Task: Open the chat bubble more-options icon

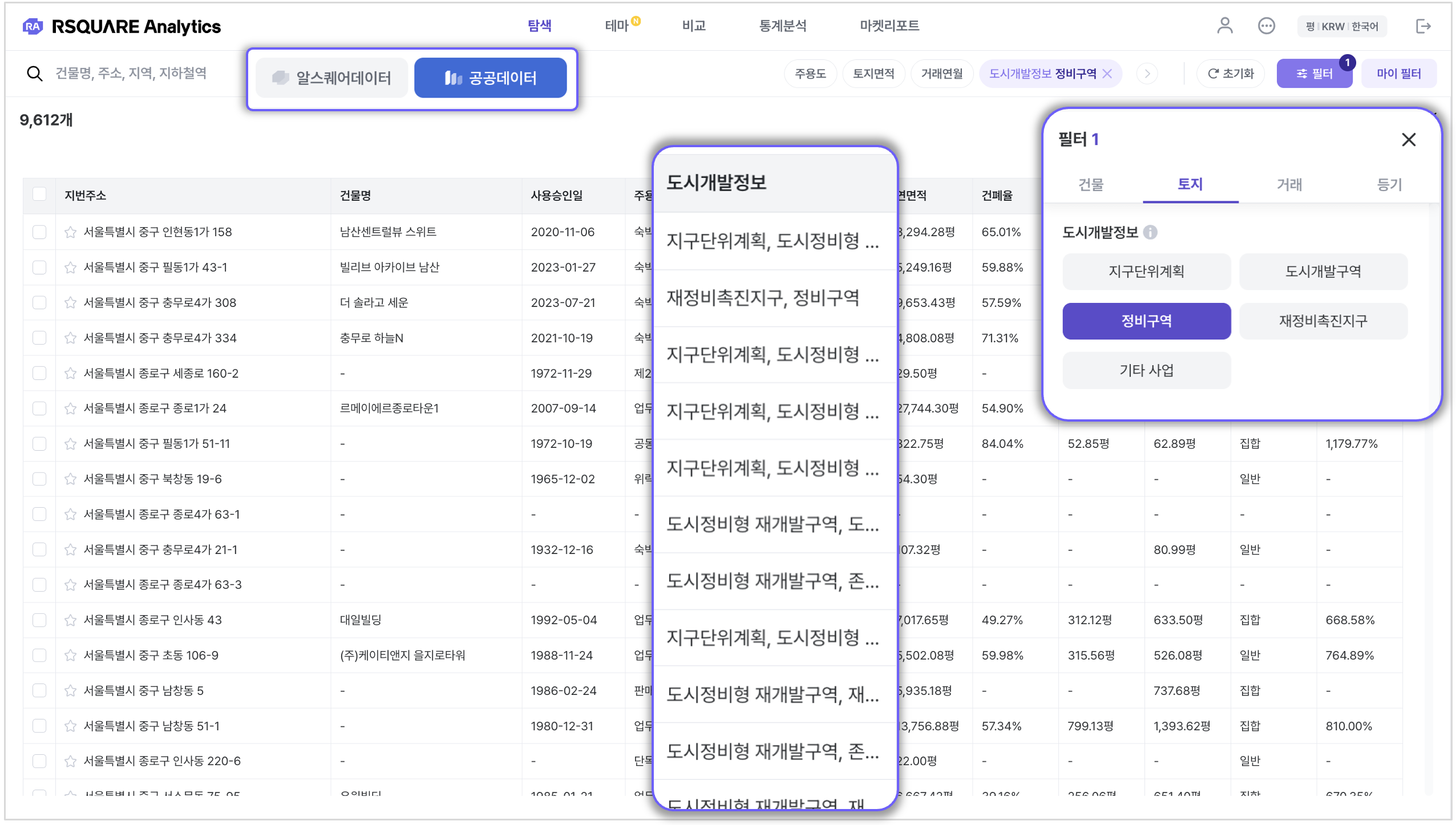Action: 1266,26
